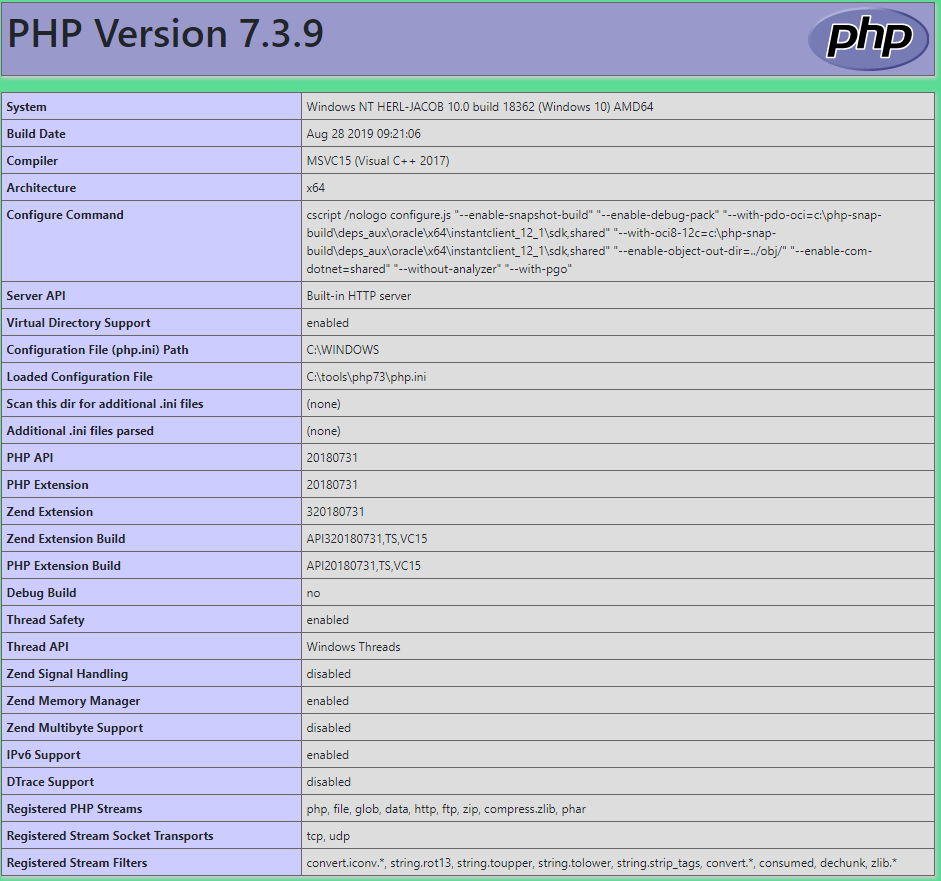Select the DTrace Support "disabled" value
The height and width of the screenshot is (881, 941).
pos(329,782)
